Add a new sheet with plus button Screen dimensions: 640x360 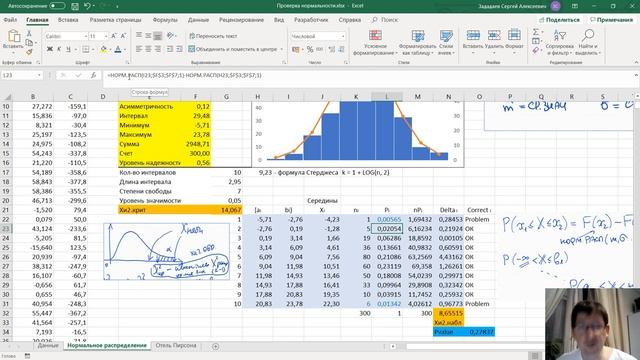point(216,346)
